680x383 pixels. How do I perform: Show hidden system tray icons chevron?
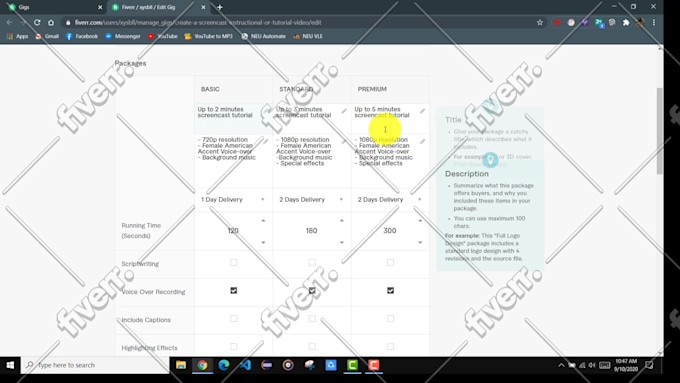[x=561, y=365]
